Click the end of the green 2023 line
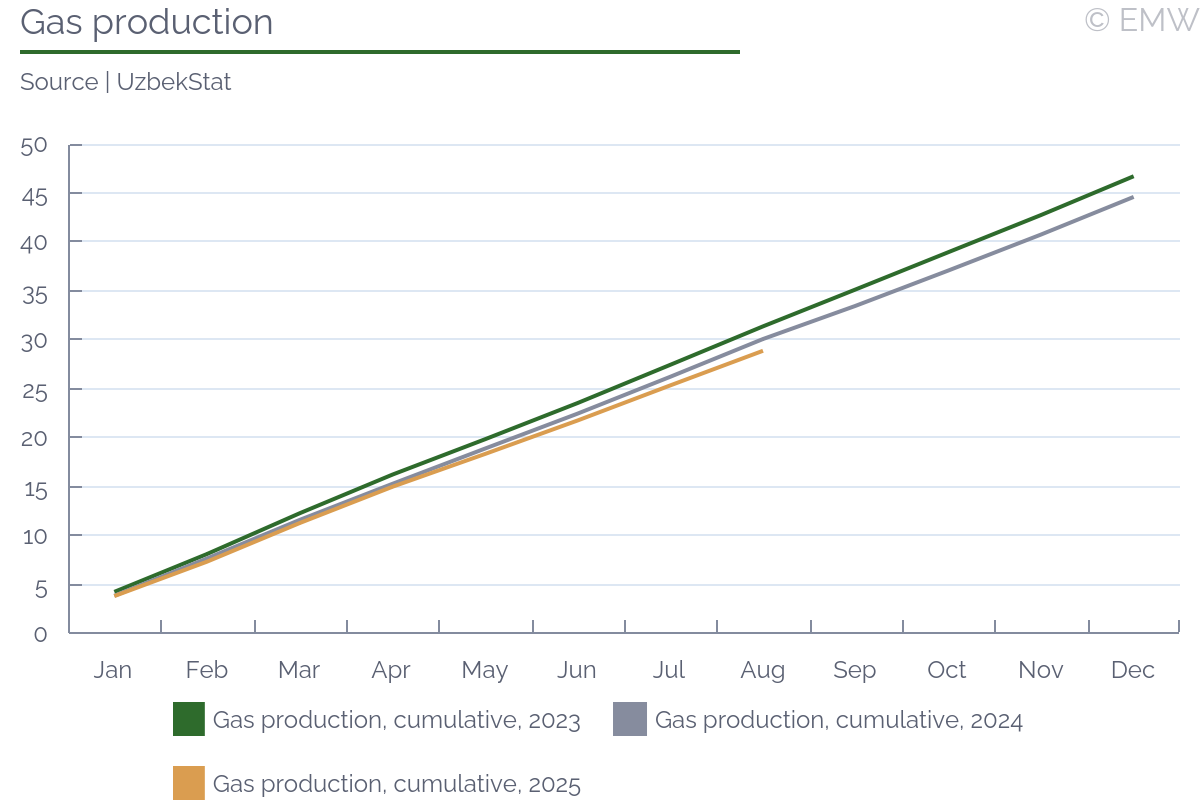The height and width of the screenshot is (800, 1200). [1132, 177]
